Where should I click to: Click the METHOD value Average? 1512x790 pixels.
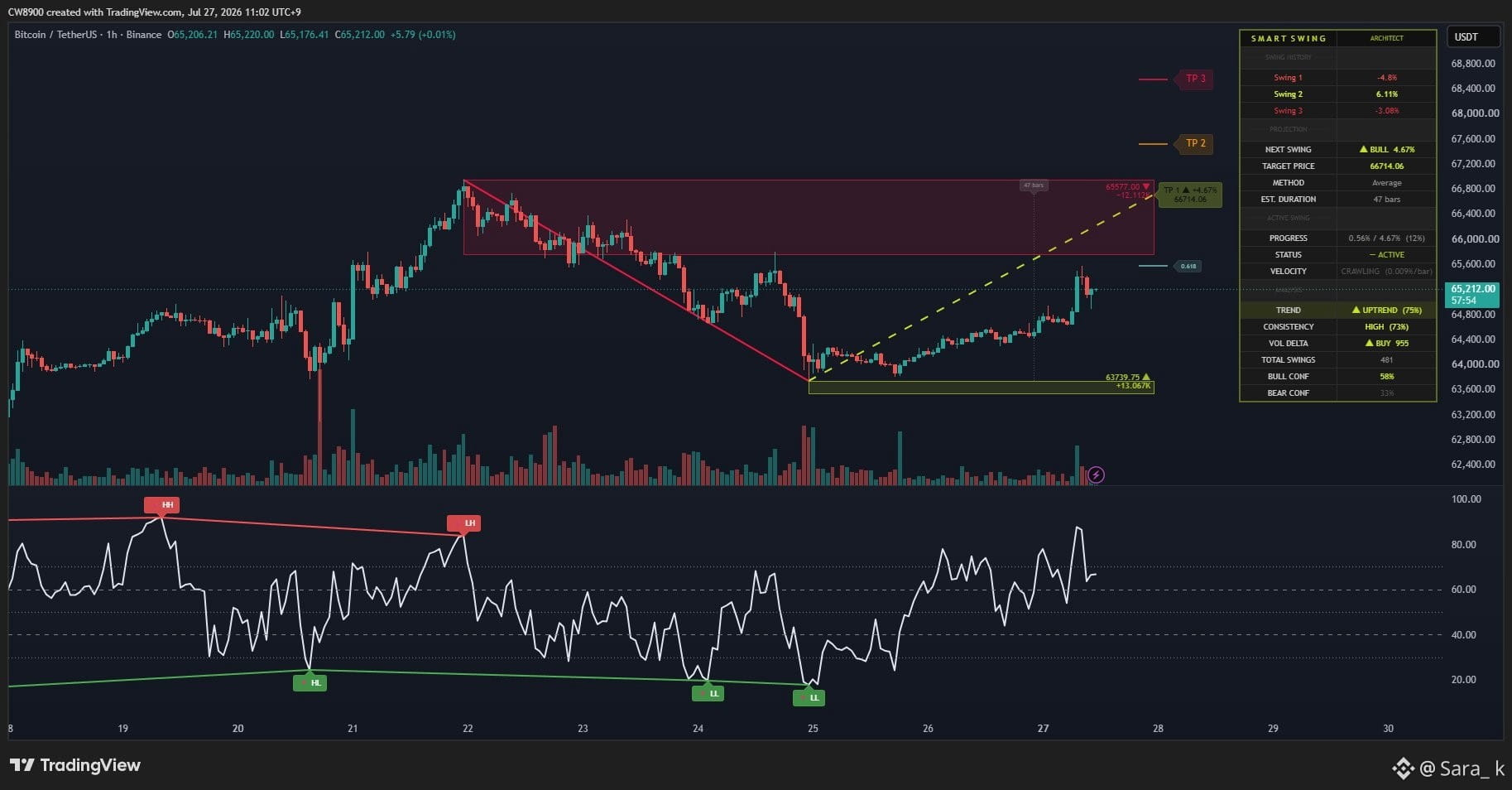[1387, 183]
